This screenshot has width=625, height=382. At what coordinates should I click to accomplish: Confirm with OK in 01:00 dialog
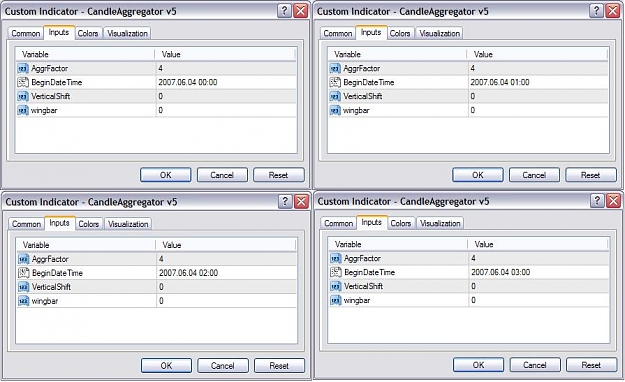pos(478,175)
